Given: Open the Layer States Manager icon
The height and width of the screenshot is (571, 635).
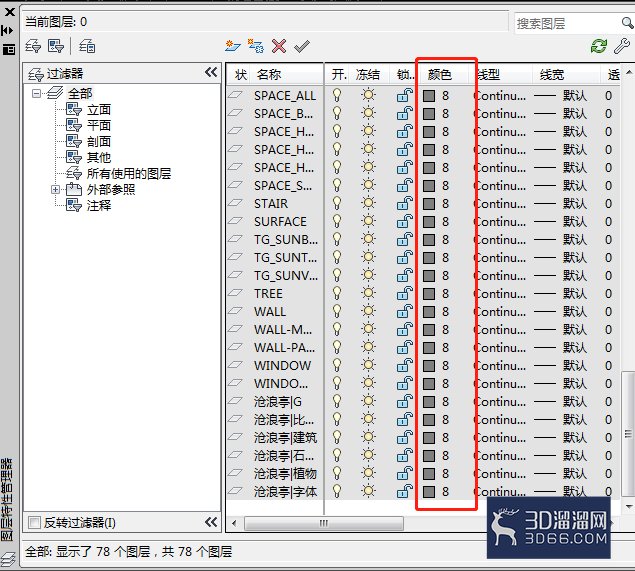Looking at the screenshot, I should click(87, 46).
